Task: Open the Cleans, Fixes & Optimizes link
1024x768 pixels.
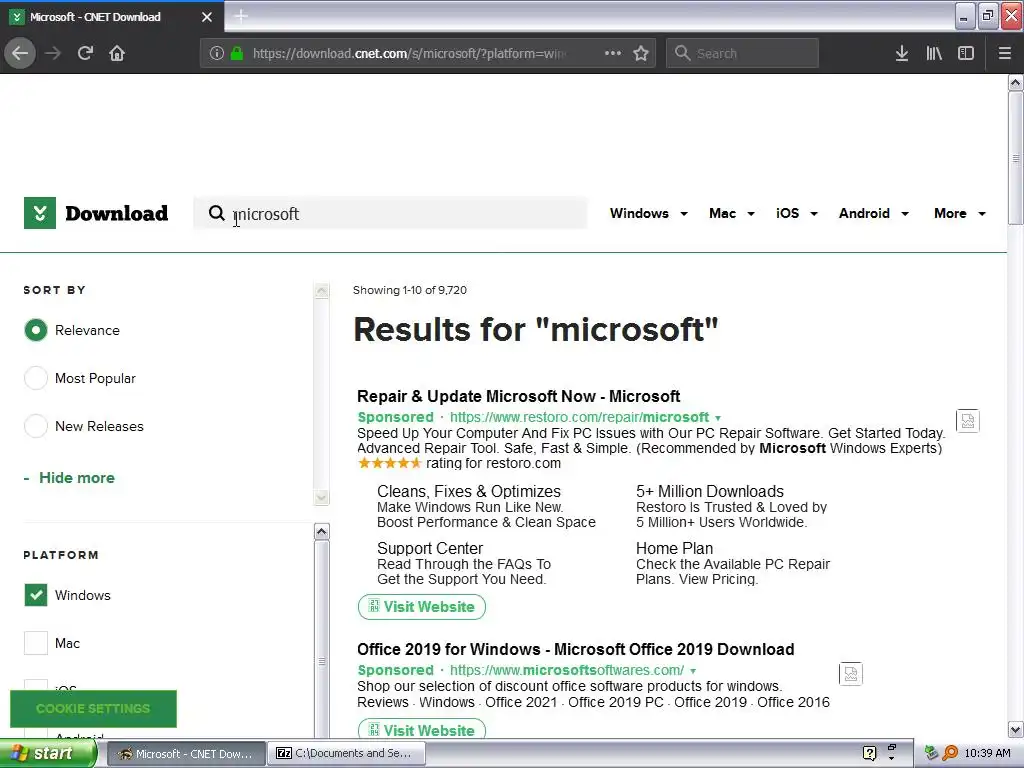Action: (469, 491)
